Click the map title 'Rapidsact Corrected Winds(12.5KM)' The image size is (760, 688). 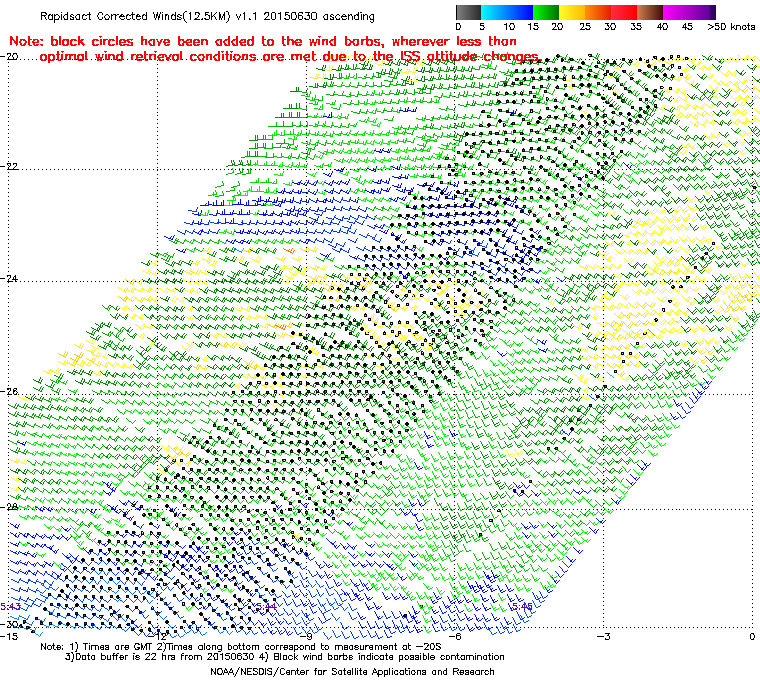(136, 16)
